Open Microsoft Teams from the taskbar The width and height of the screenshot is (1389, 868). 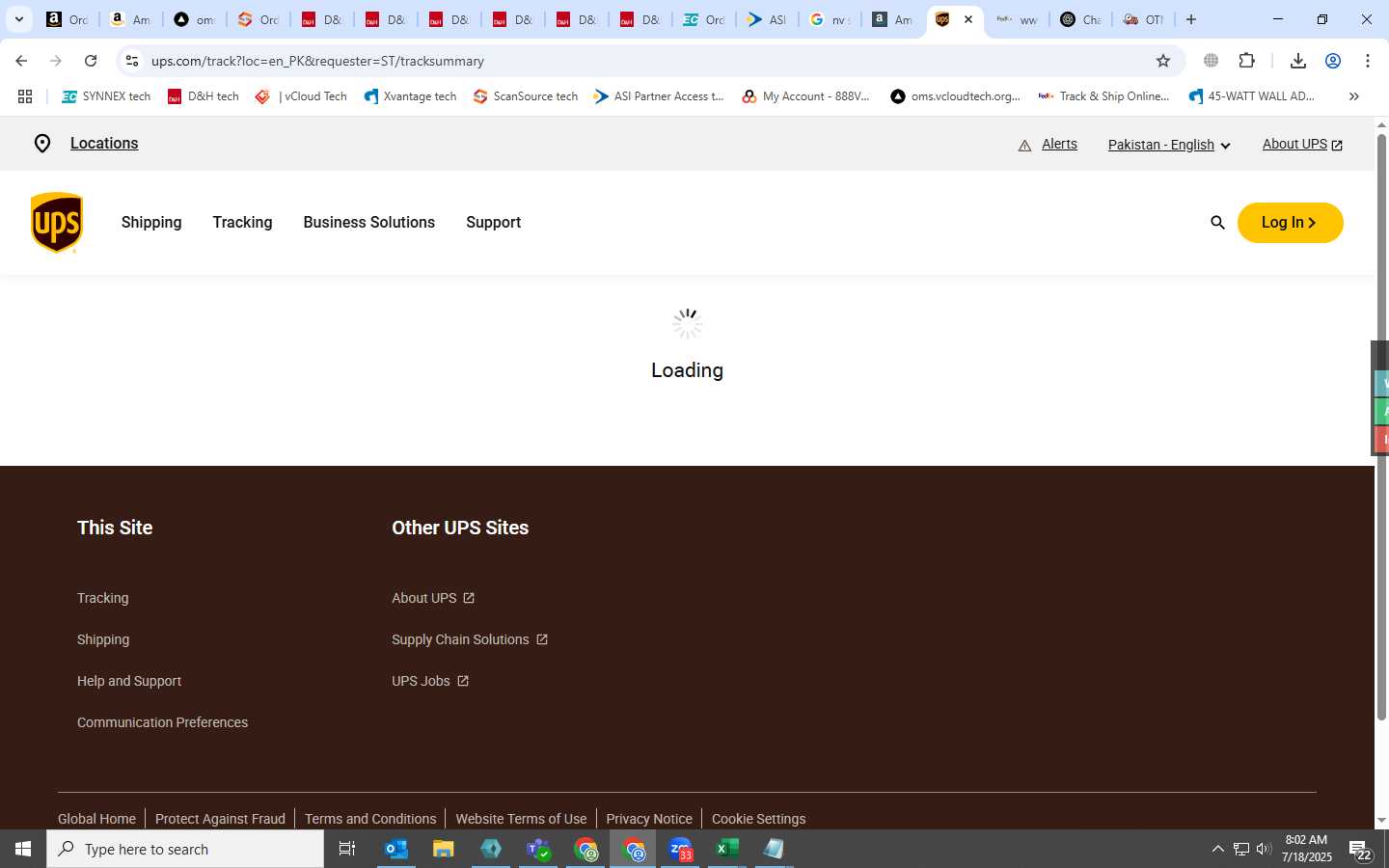pos(538,849)
